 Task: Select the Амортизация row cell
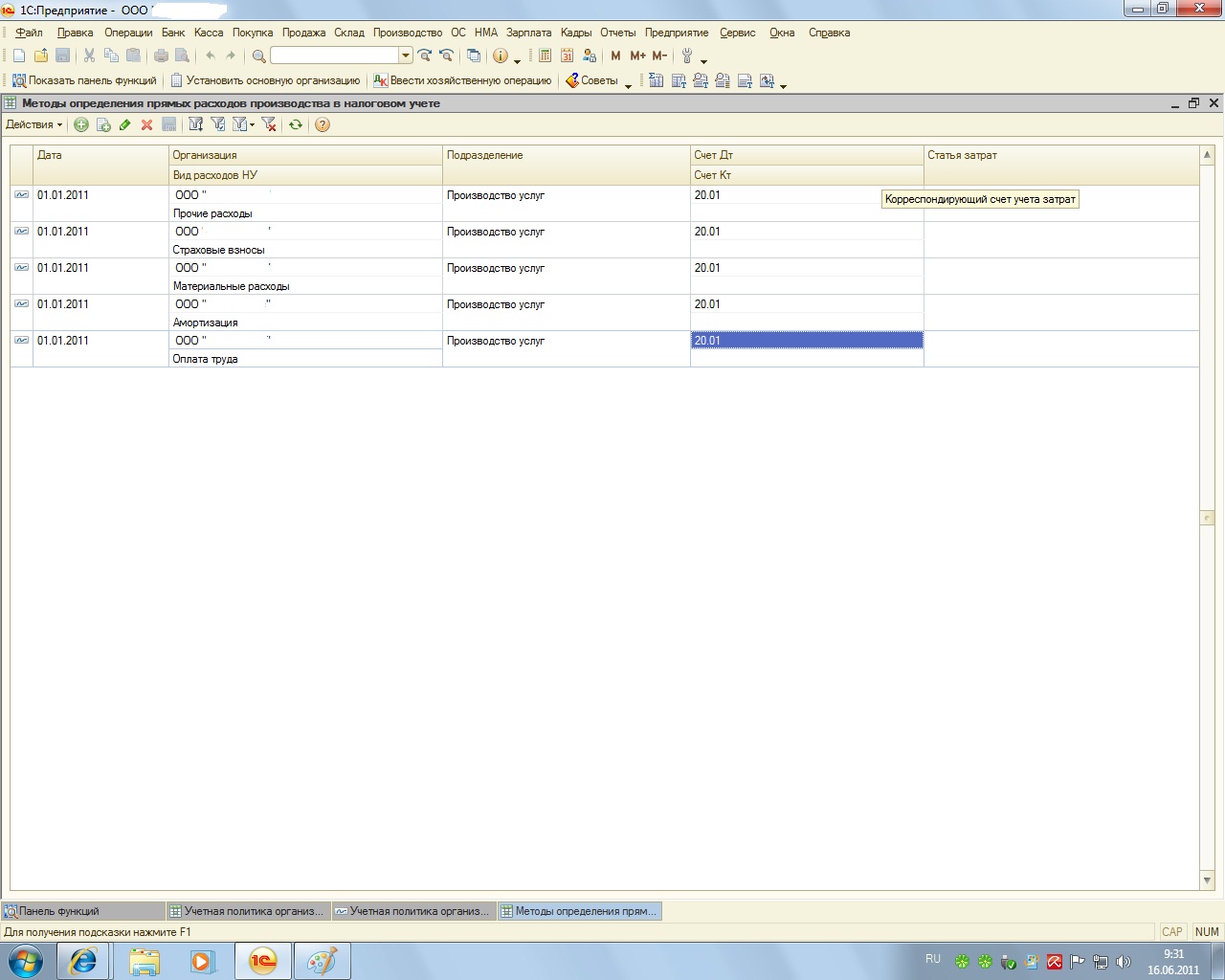pyautogui.click(x=205, y=323)
